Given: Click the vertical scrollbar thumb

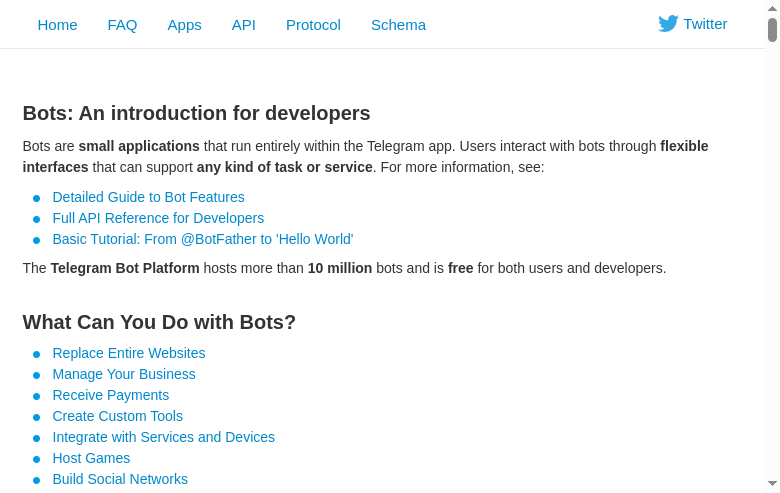Looking at the screenshot, I should (772, 30).
